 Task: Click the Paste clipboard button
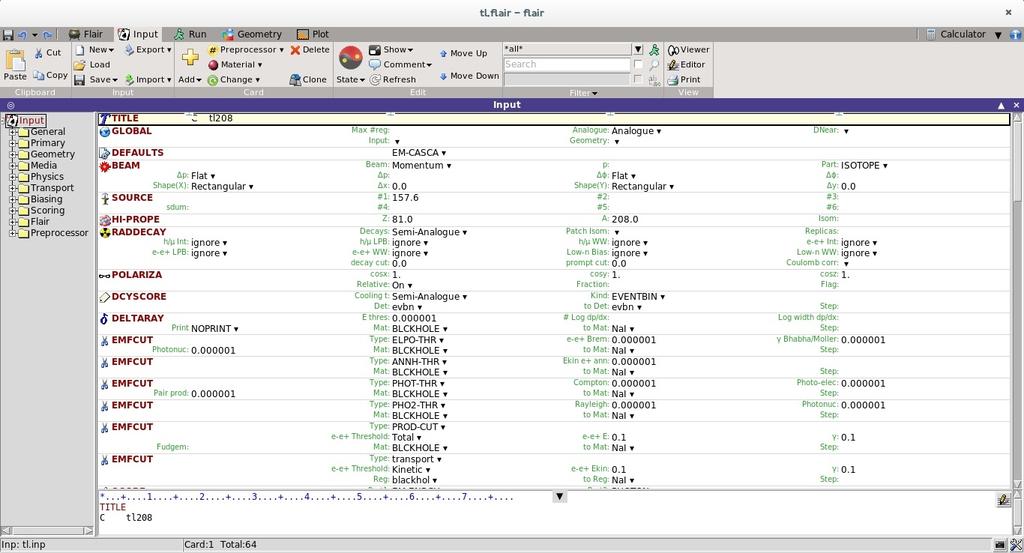coord(15,65)
